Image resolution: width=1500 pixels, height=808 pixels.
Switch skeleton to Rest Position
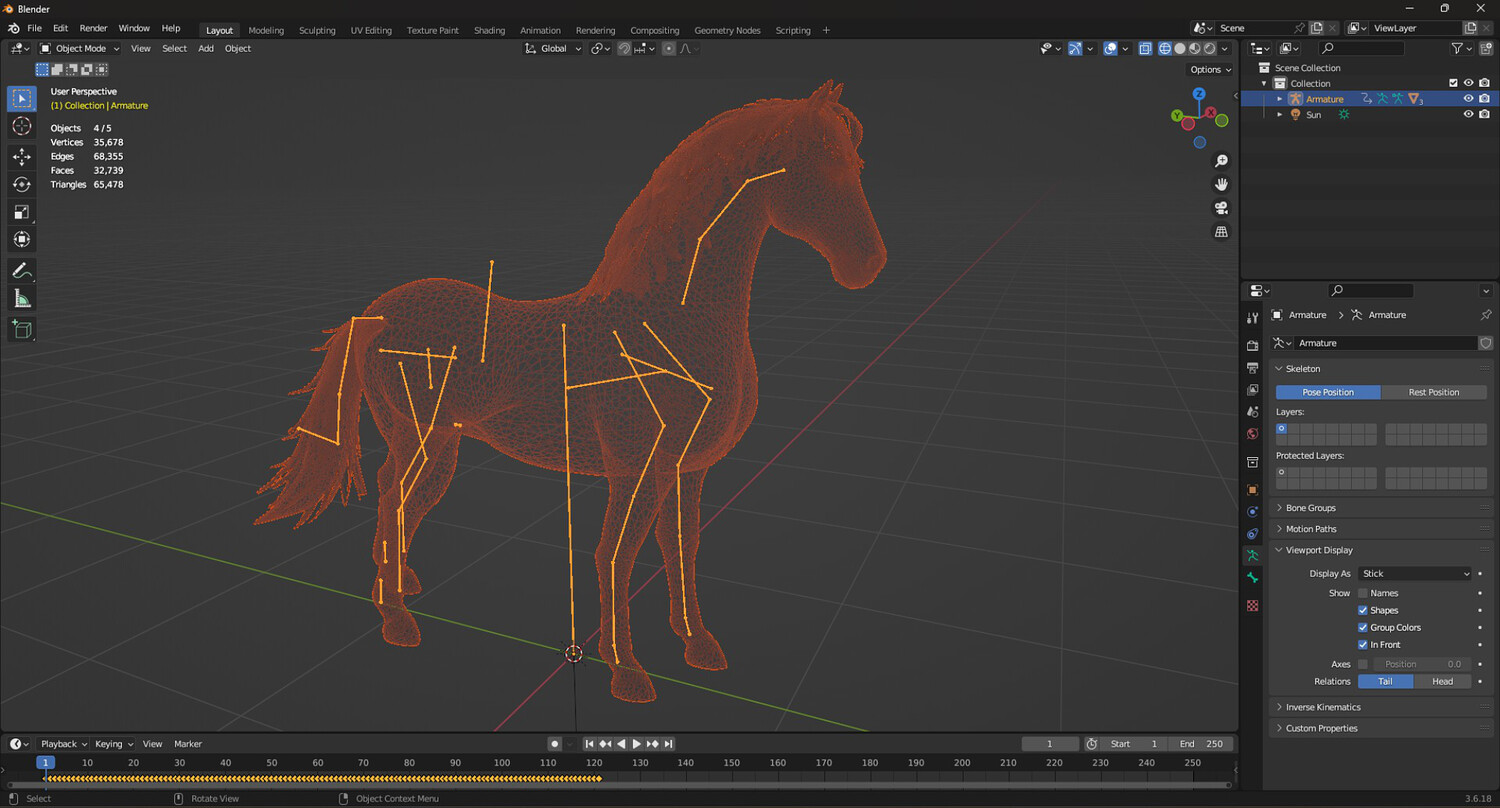click(x=1434, y=392)
